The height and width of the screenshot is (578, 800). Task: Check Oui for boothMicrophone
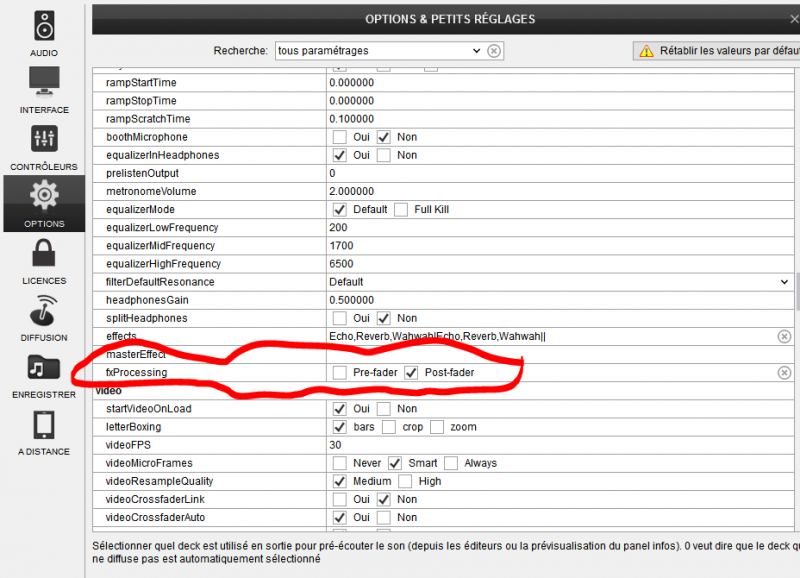pyautogui.click(x=339, y=137)
